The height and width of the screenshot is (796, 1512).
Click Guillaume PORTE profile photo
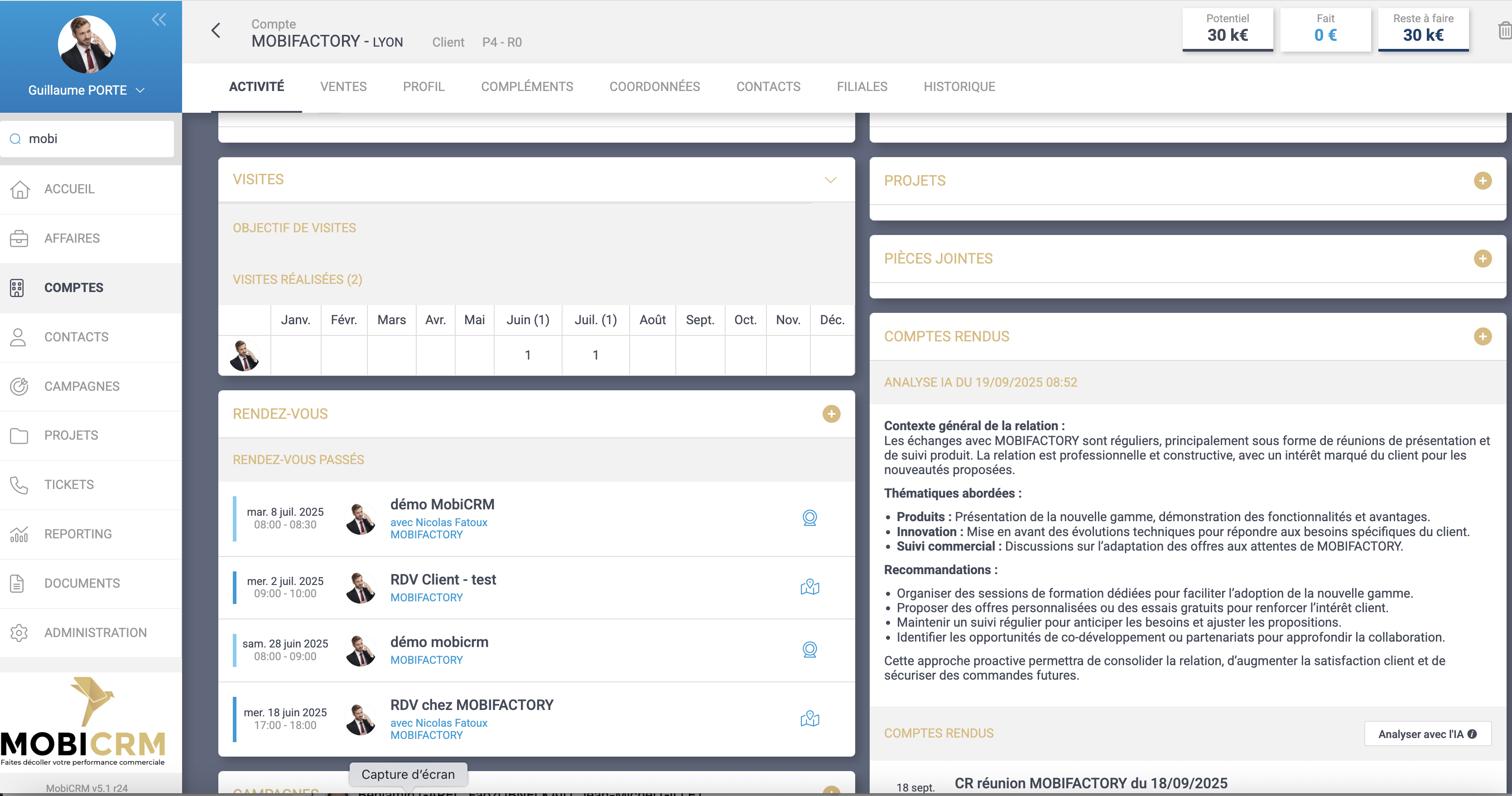[x=87, y=44]
